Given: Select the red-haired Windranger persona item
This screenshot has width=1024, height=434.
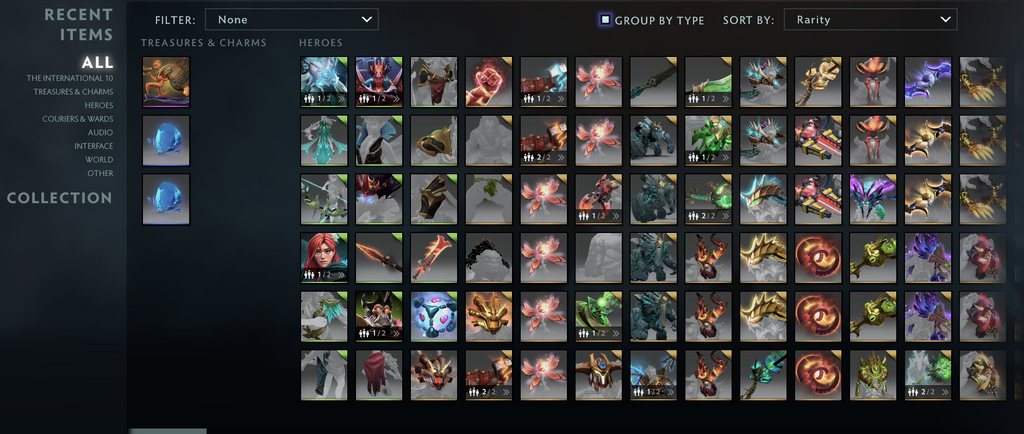Looking at the screenshot, I should coord(324,258).
